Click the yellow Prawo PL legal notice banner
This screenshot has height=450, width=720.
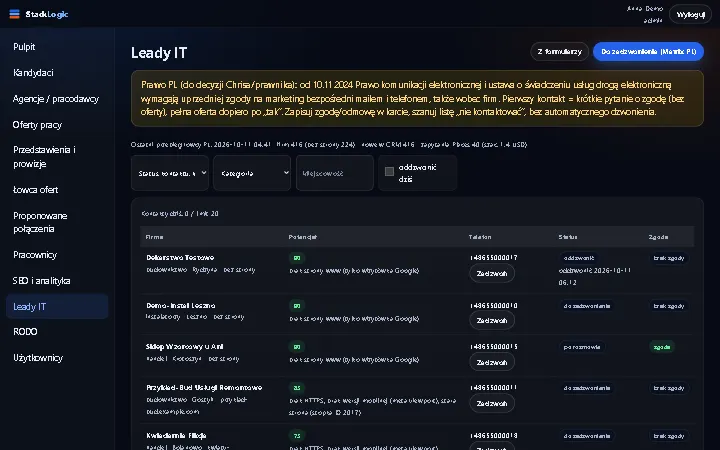tap(417, 98)
